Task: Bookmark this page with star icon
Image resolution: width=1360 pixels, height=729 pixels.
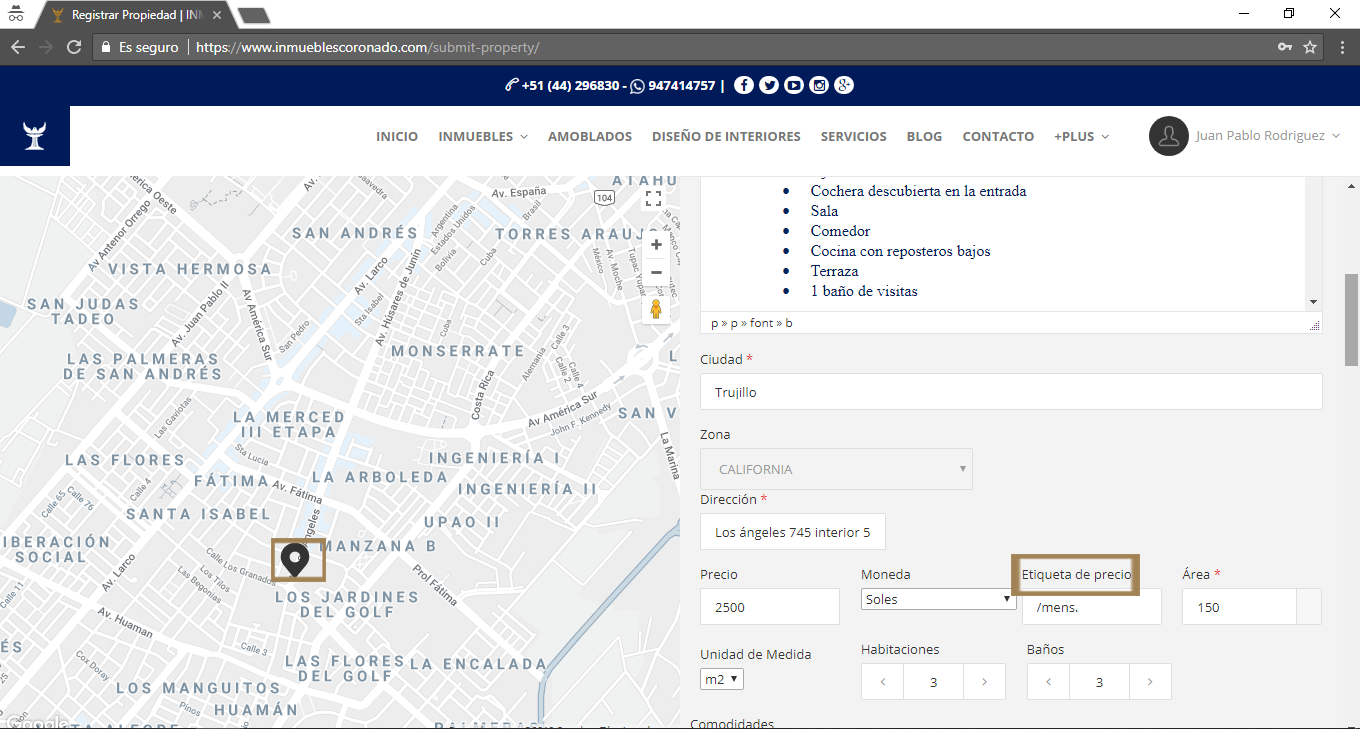Action: 1310,47
